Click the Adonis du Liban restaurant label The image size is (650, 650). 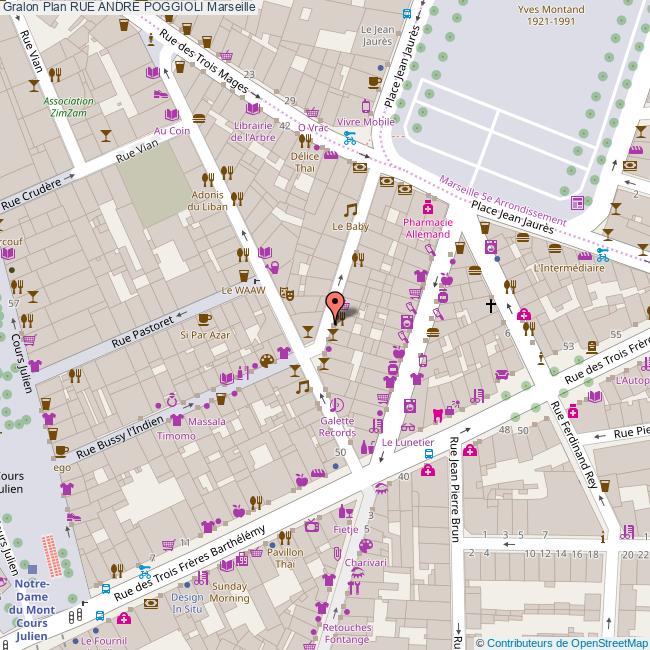208,200
